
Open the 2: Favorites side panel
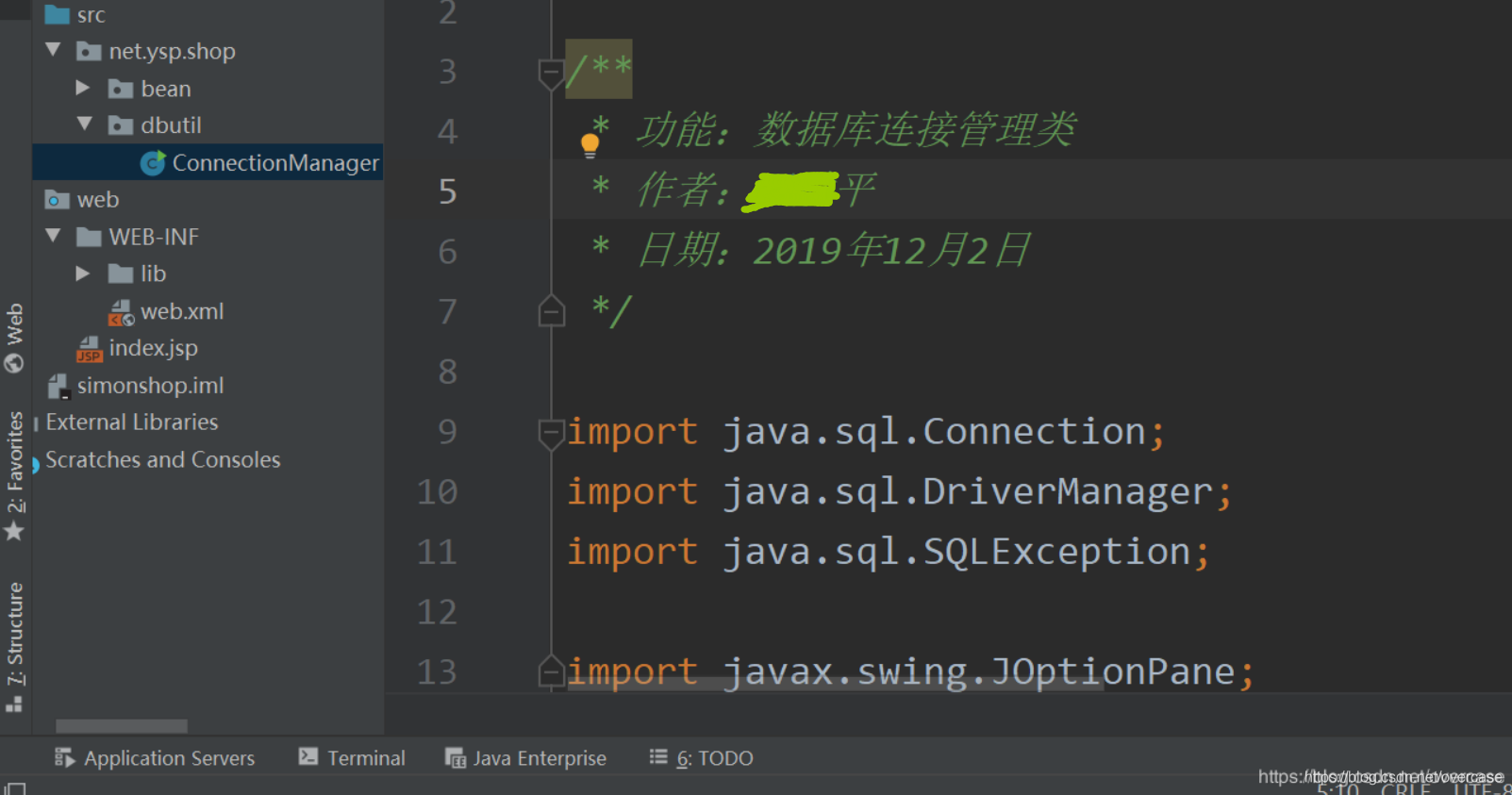coord(14,476)
